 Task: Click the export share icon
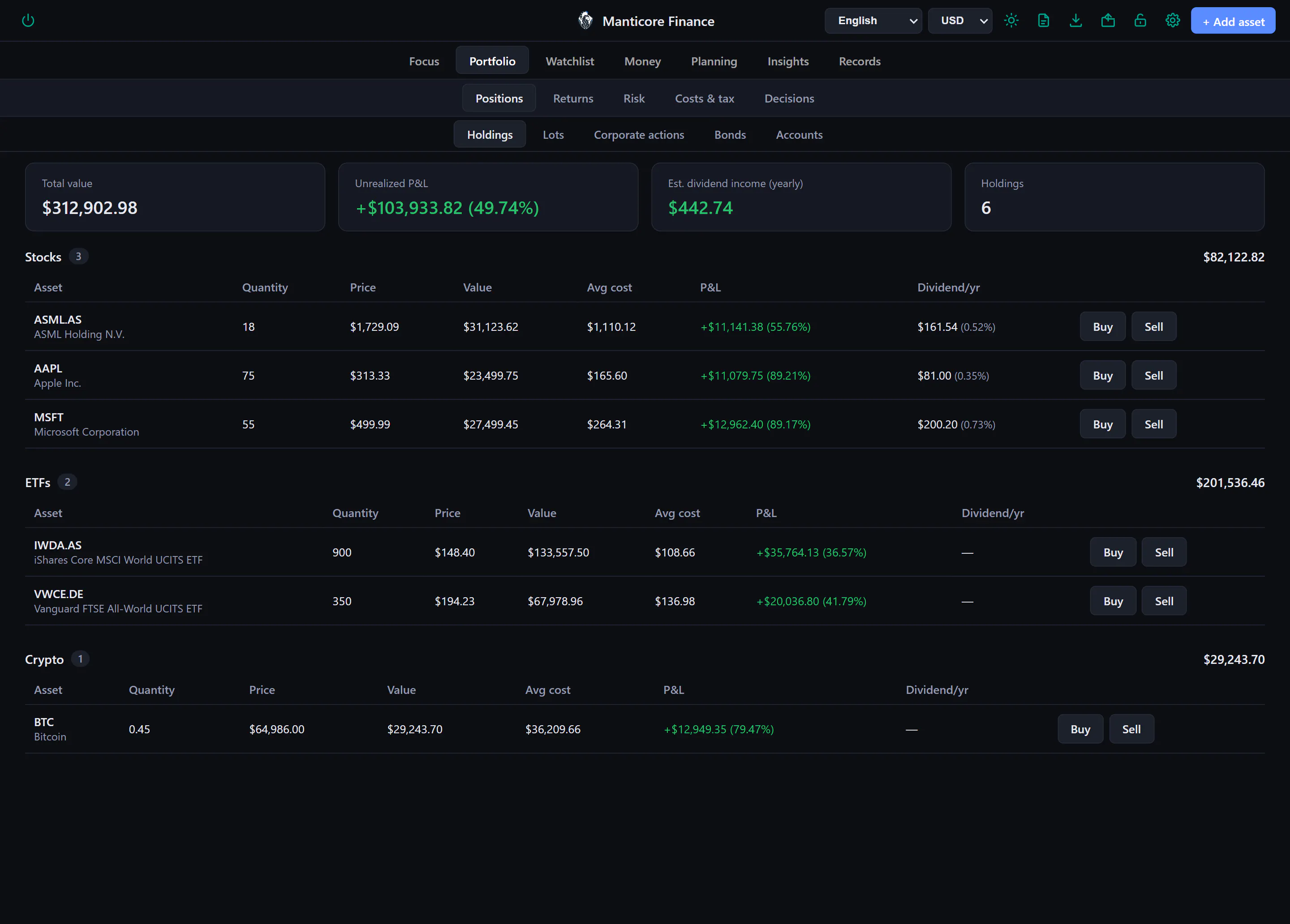(x=1108, y=21)
